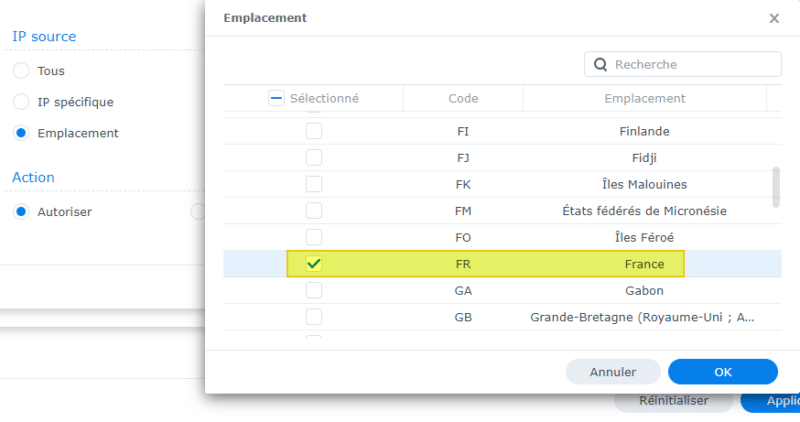The height and width of the screenshot is (422, 800).
Task: Check the Îles Féroé checkbox
Action: pyautogui.click(x=314, y=237)
